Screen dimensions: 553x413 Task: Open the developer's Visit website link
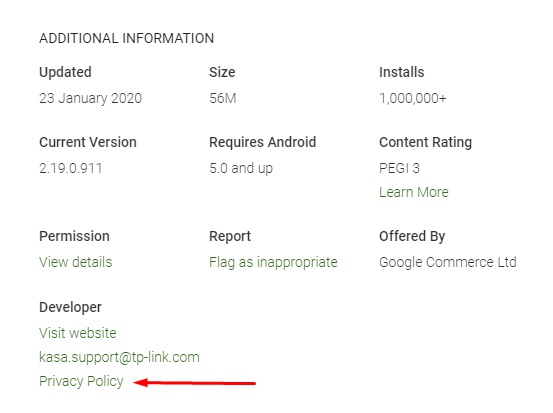point(78,333)
